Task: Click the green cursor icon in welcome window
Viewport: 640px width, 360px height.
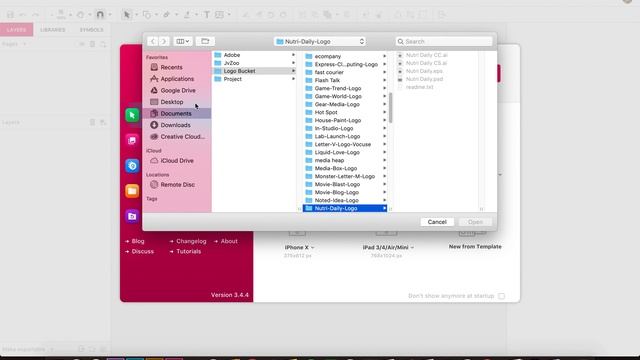Action: (x=132, y=115)
